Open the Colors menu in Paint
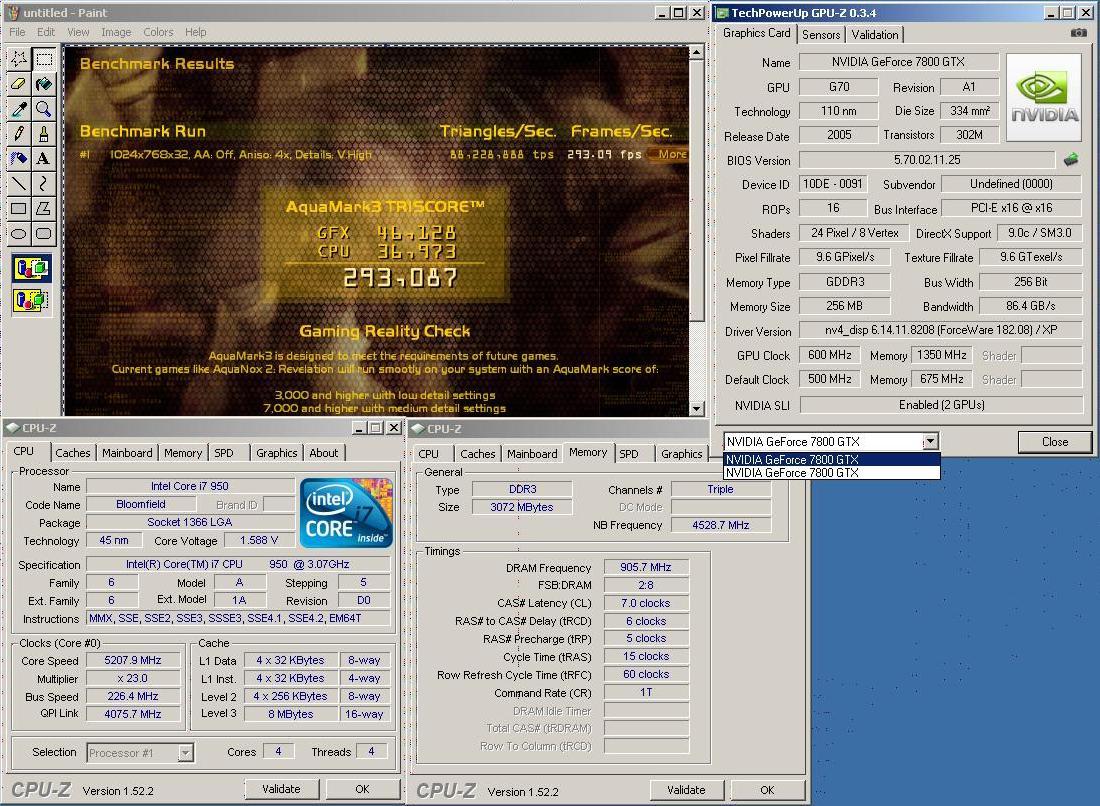 click(158, 32)
